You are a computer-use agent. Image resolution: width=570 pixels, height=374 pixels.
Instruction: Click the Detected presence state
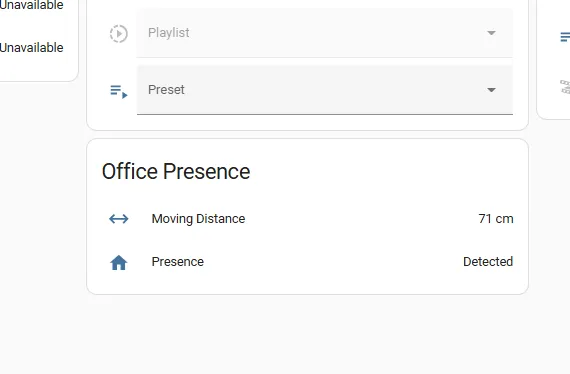(x=488, y=262)
